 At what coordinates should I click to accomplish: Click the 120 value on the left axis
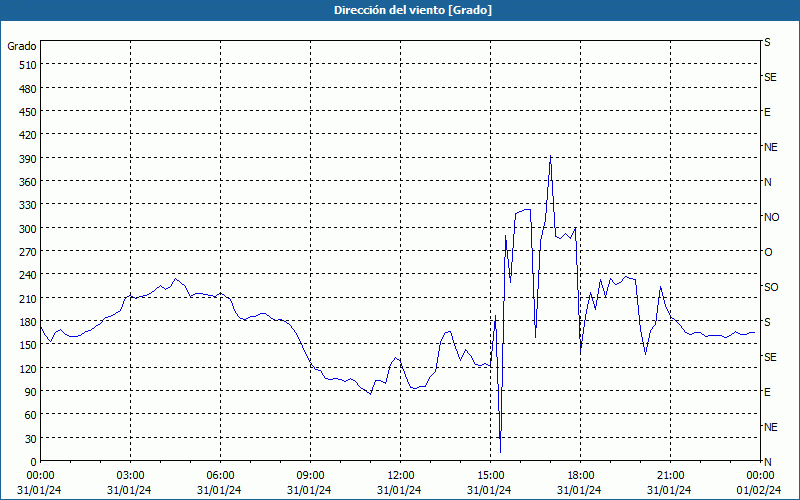(28, 368)
